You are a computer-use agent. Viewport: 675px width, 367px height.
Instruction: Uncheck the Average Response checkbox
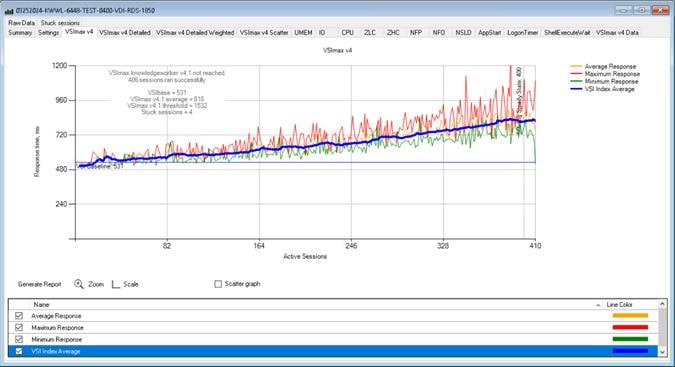[19, 316]
